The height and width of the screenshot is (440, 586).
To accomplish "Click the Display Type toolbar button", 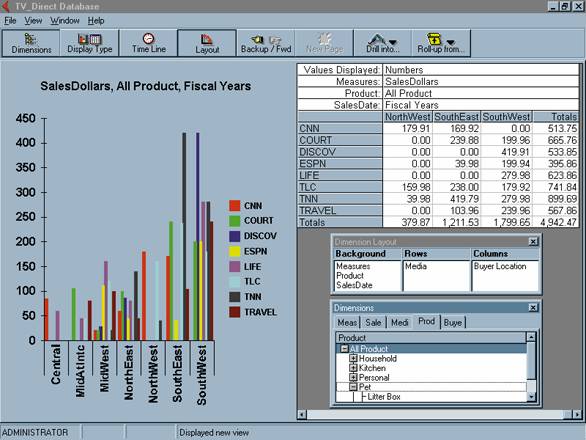I will pyautogui.click(x=90, y=43).
